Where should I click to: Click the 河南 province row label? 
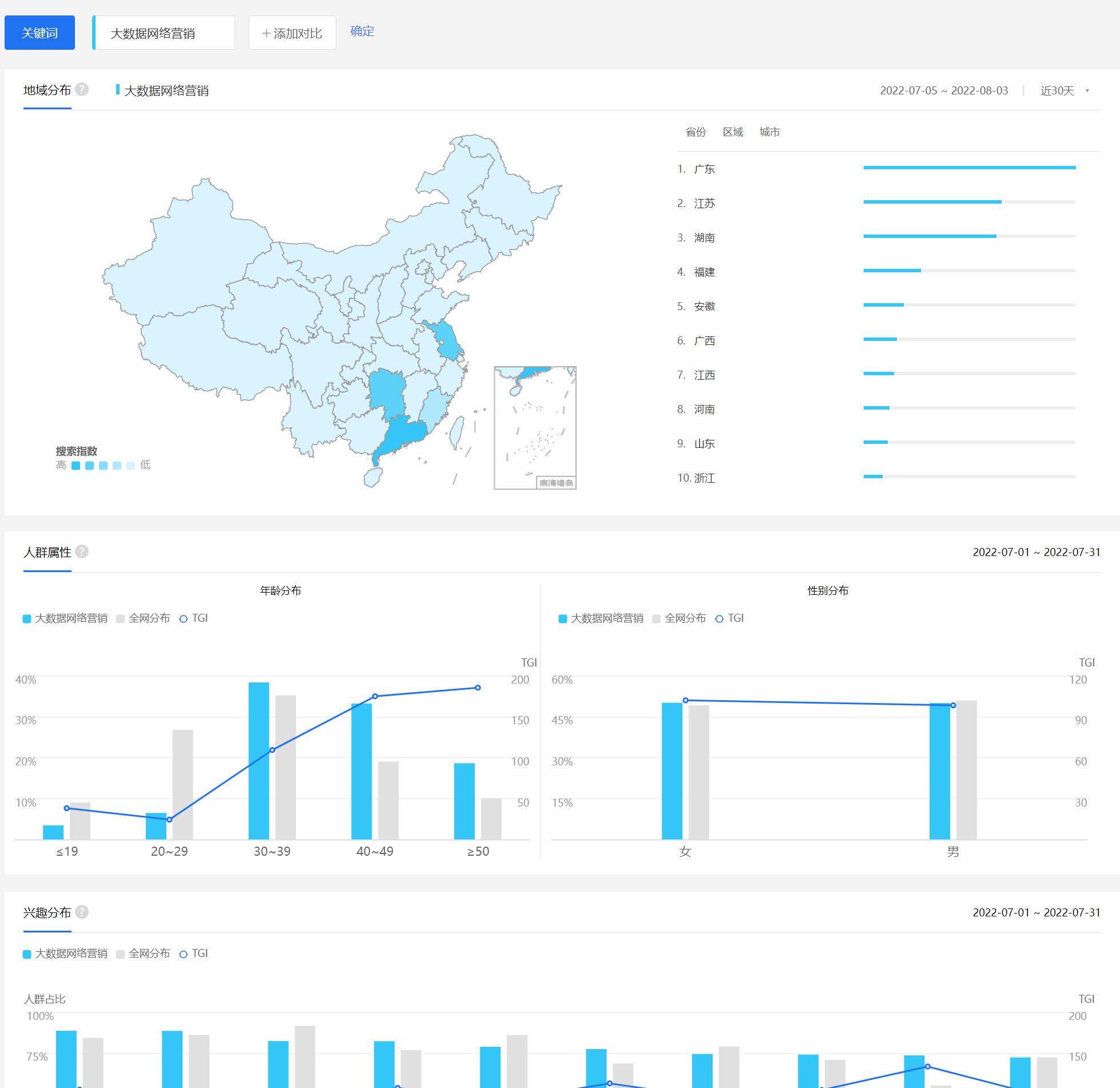pyautogui.click(x=704, y=410)
